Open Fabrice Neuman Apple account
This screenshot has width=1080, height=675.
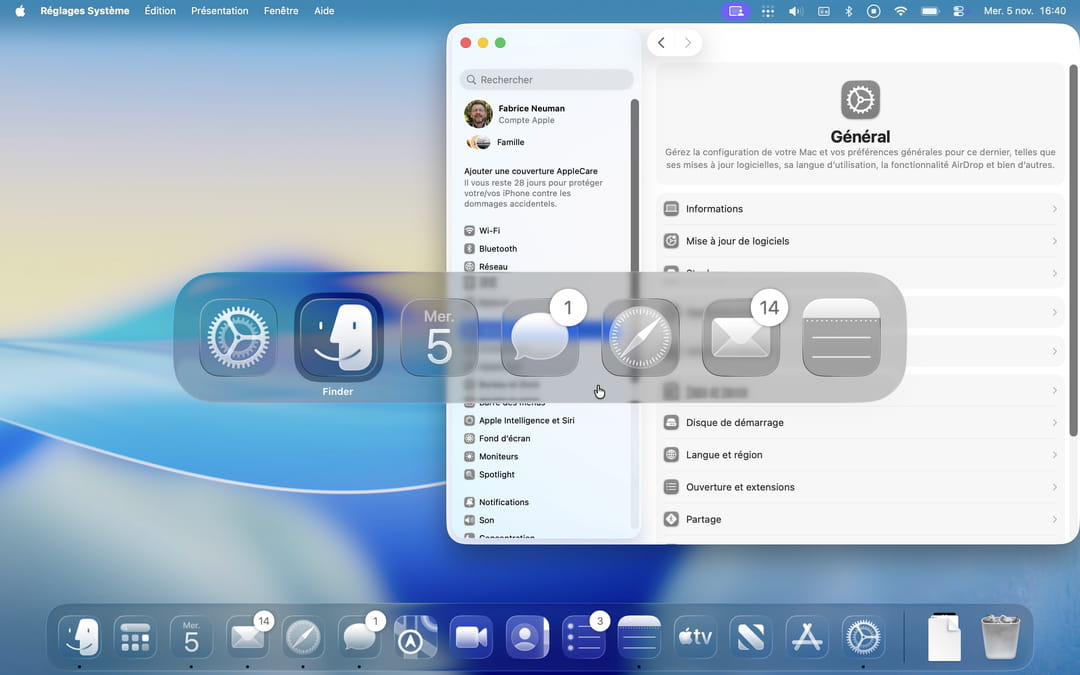[x=530, y=114]
